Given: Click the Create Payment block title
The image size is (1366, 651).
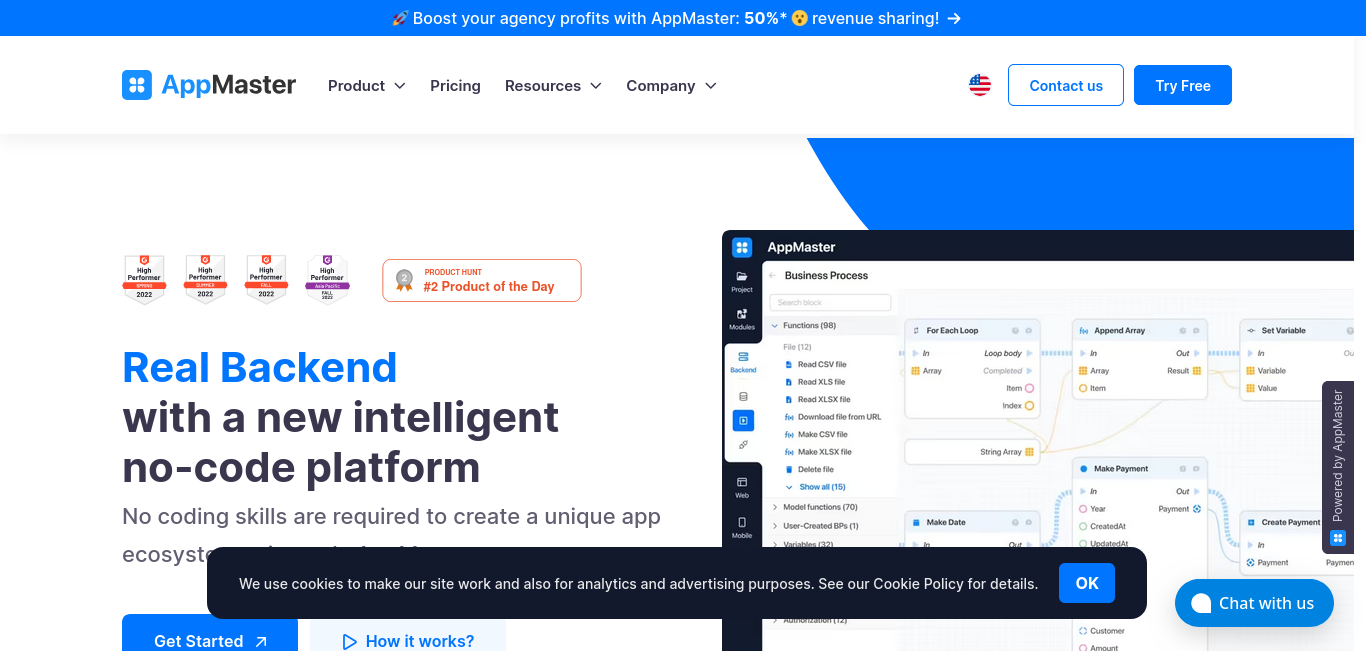Looking at the screenshot, I should click(x=1291, y=522).
